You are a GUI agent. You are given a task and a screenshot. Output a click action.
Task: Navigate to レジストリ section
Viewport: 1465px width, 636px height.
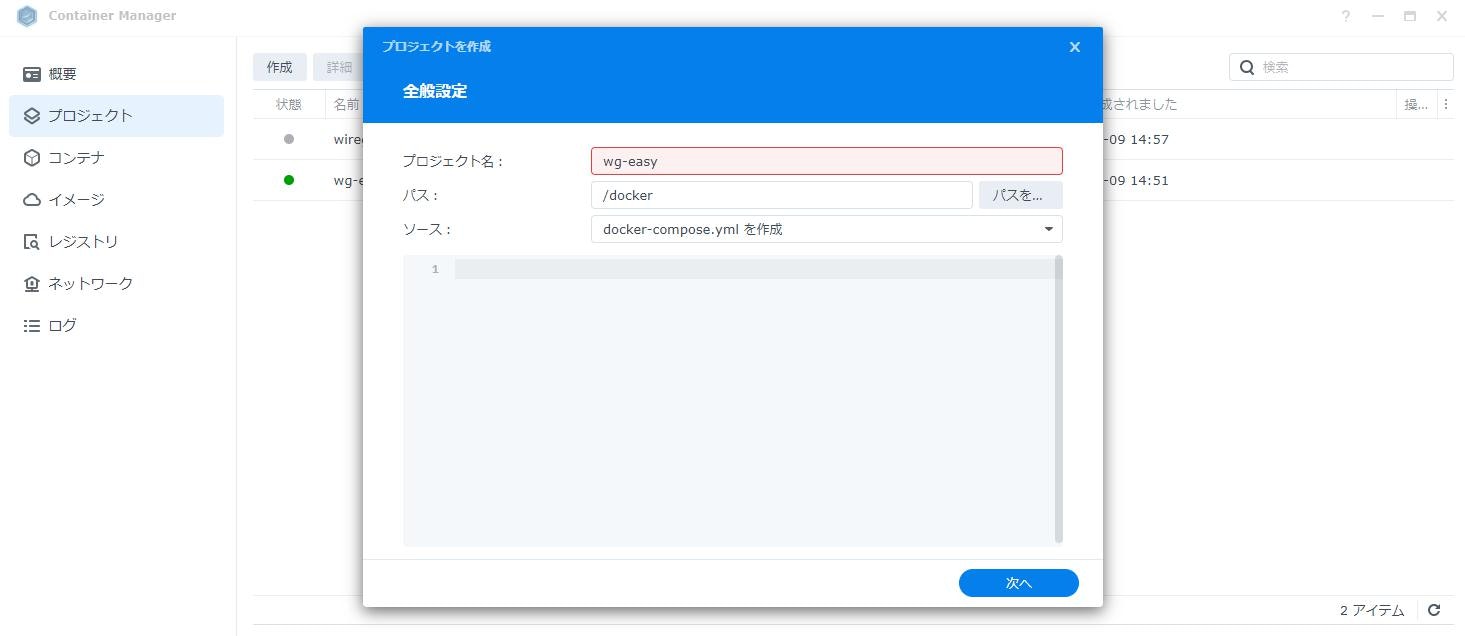point(116,242)
